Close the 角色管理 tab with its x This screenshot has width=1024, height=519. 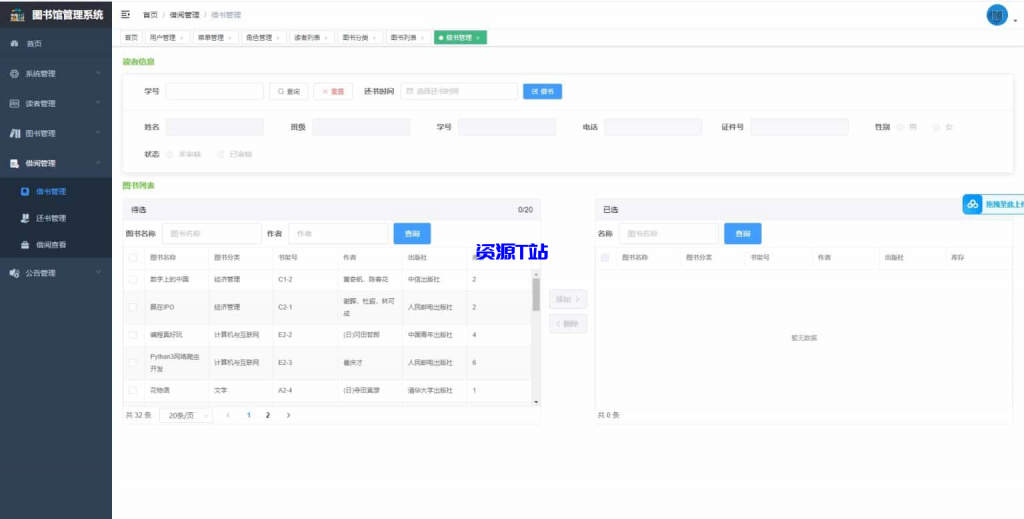[277, 38]
